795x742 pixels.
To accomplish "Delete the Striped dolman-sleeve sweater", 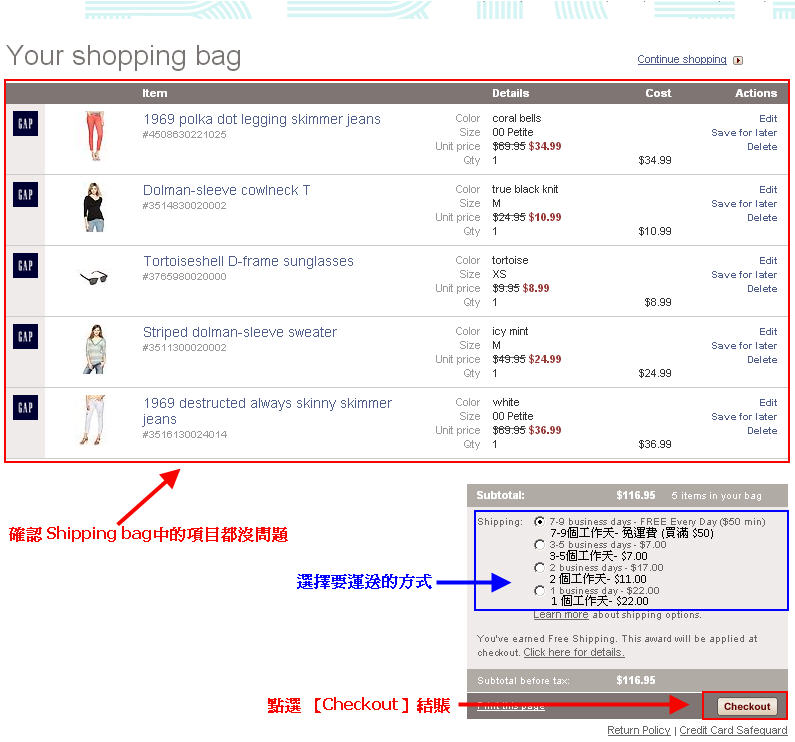I will pyautogui.click(x=762, y=360).
